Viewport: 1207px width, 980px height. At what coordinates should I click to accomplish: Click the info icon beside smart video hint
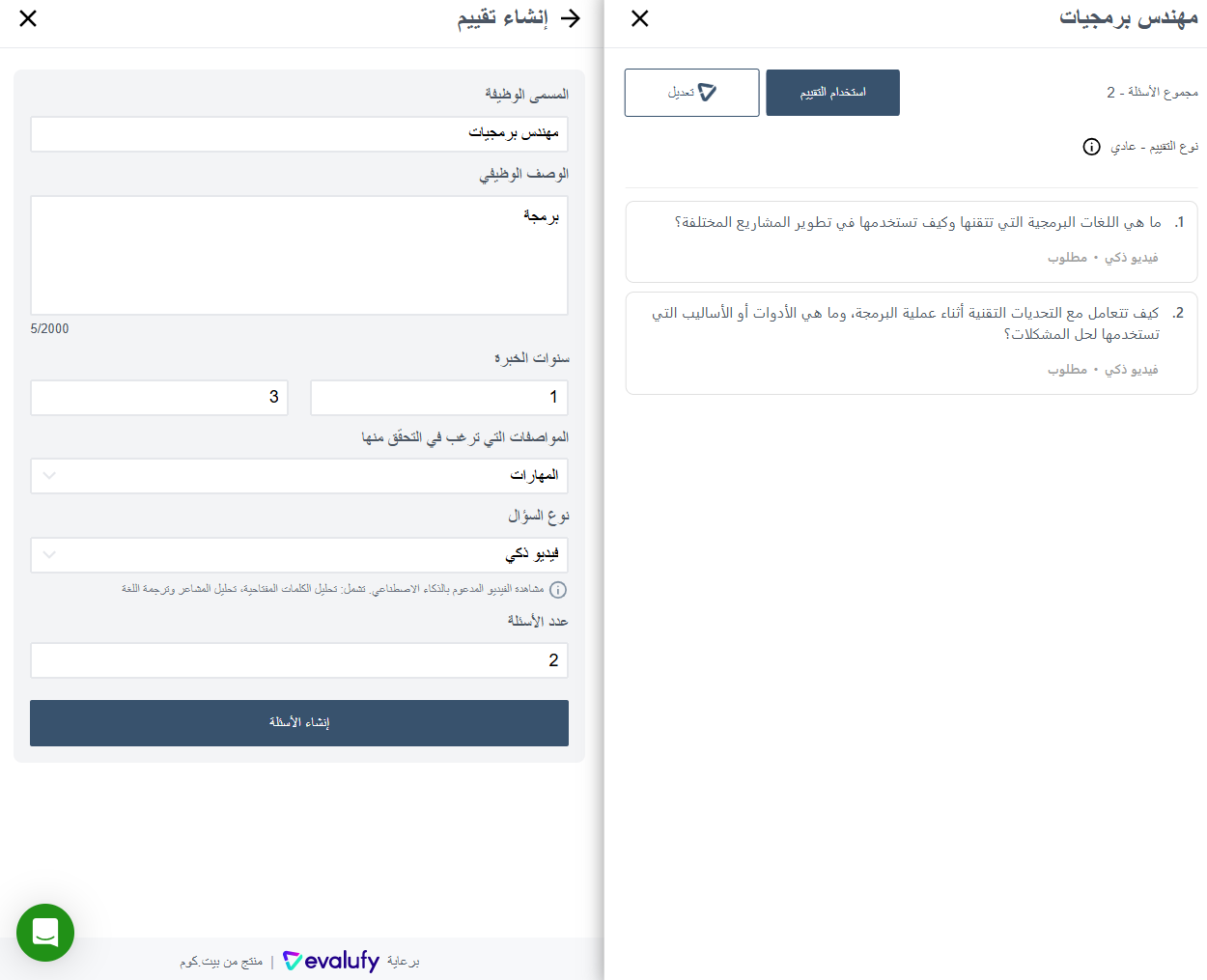[x=558, y=590]
